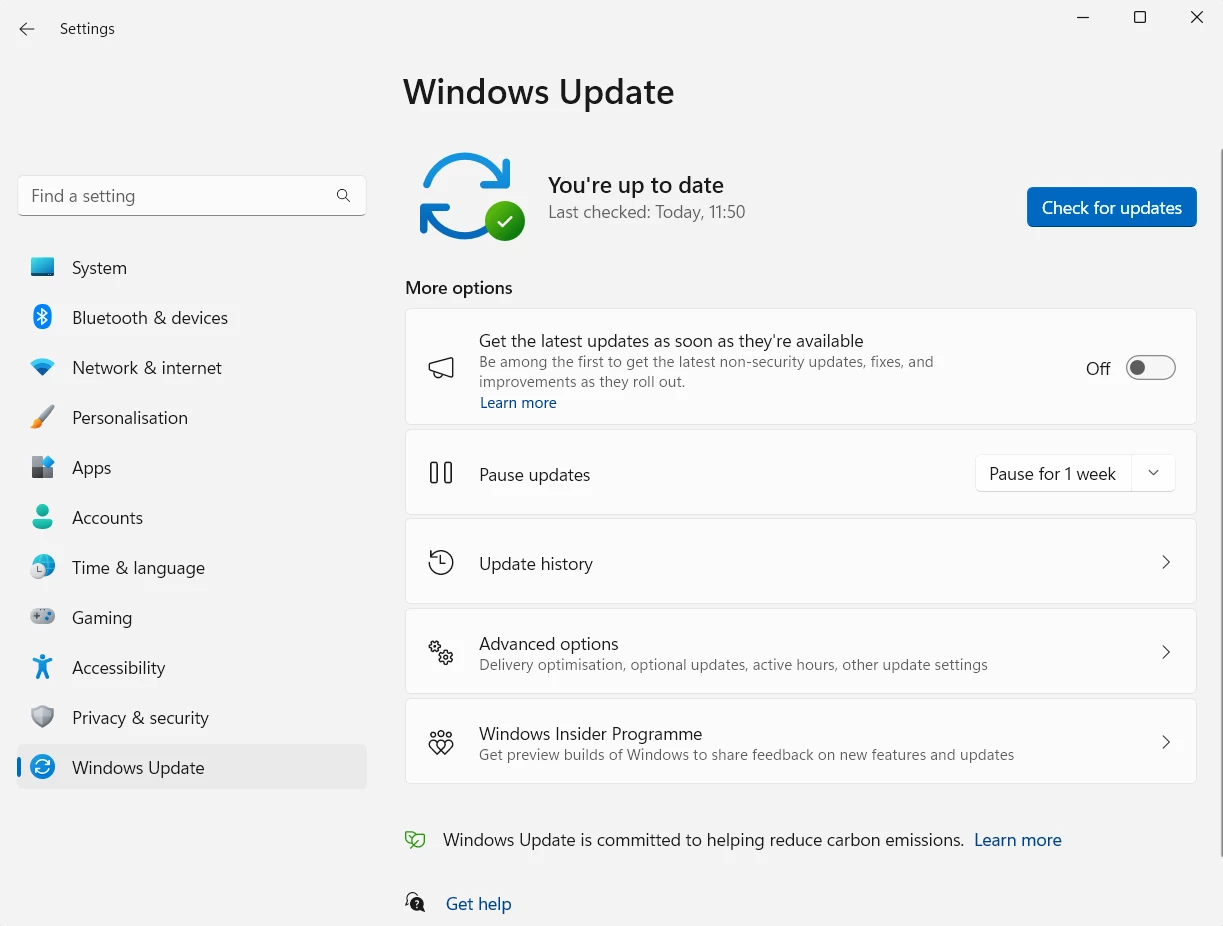Select the Privacy & security shield icon
The height and width of the screenshot is (926, 1223).
coord(42,717)
